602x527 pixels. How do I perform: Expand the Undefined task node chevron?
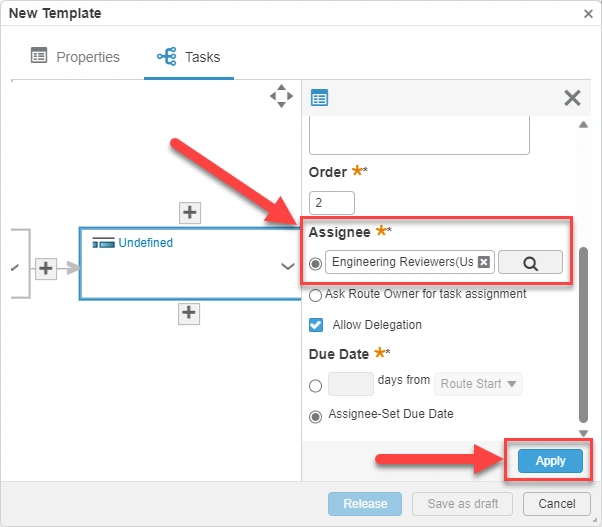(x=288, y=267)
